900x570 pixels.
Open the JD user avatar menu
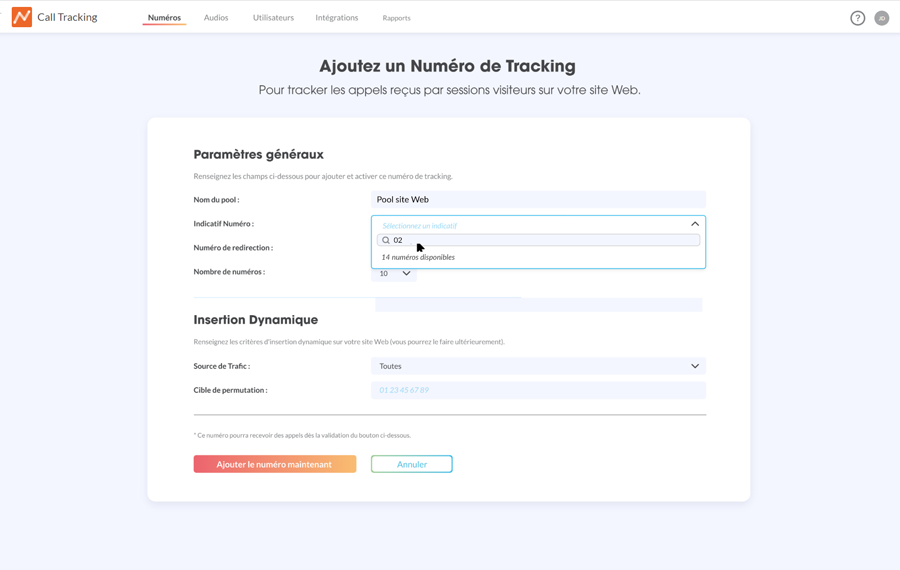[881, 18]
